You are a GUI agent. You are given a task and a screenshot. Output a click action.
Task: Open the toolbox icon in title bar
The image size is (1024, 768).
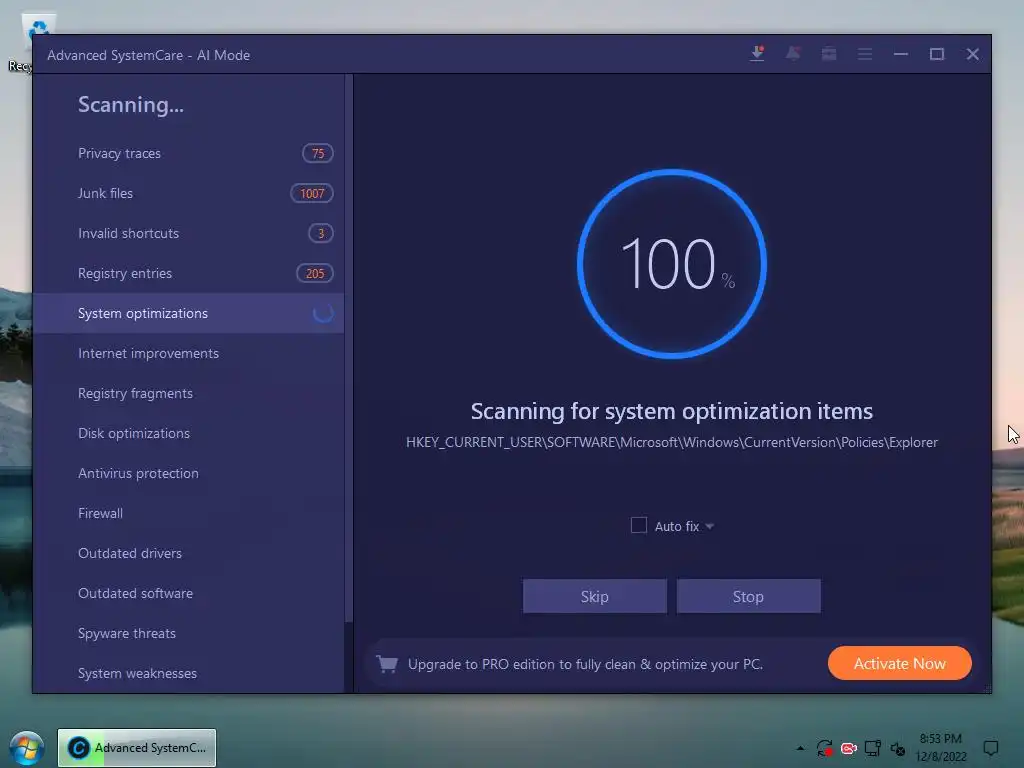[x=829, y=54]
